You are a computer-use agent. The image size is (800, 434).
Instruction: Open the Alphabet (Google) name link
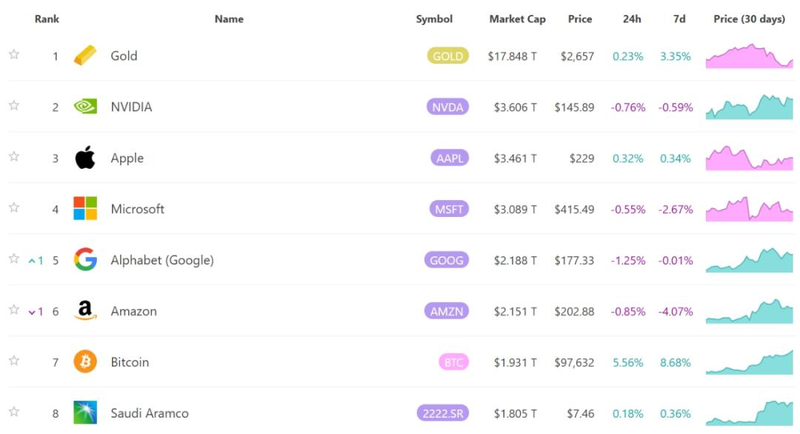(162, 260)
